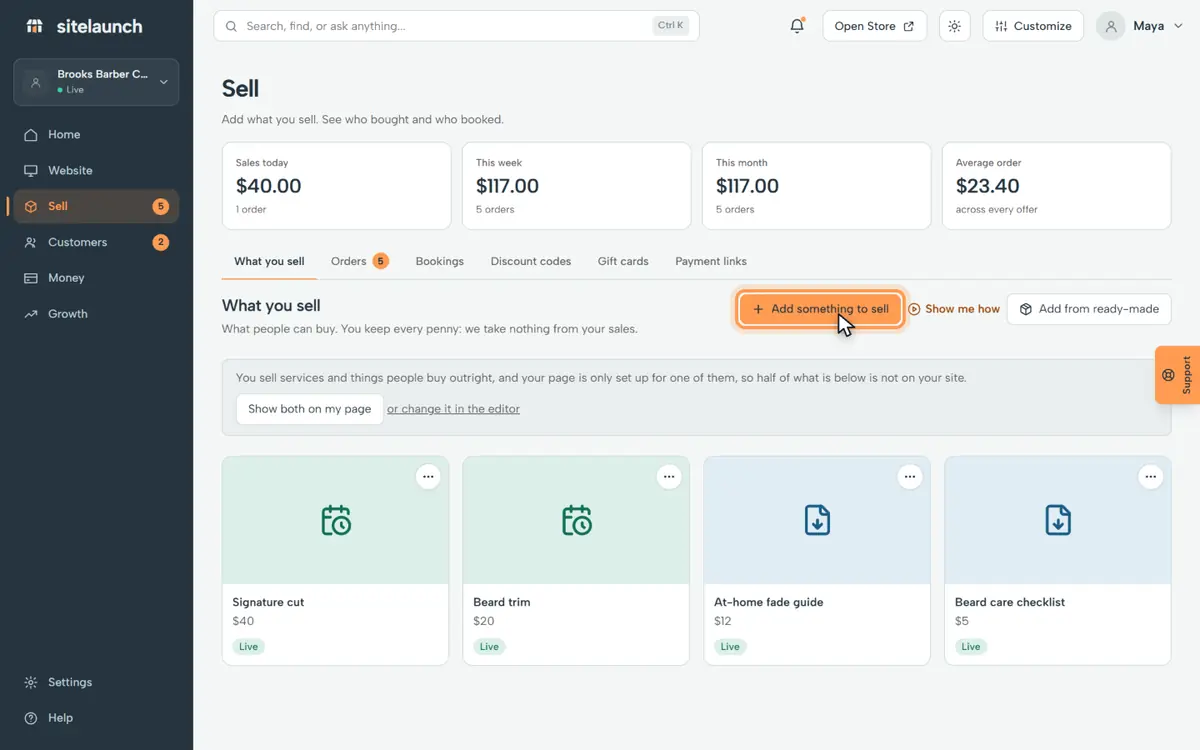
Task: Click the Beard care checklist download icon
Action: point(1058,521)
